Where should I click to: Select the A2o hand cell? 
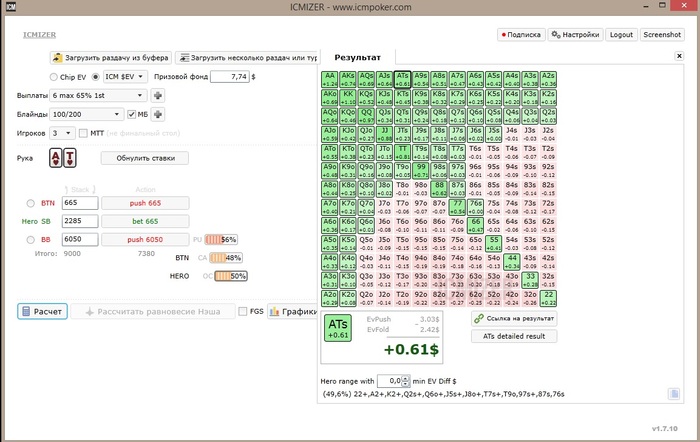pyautogui.click(x=329, y=298)
